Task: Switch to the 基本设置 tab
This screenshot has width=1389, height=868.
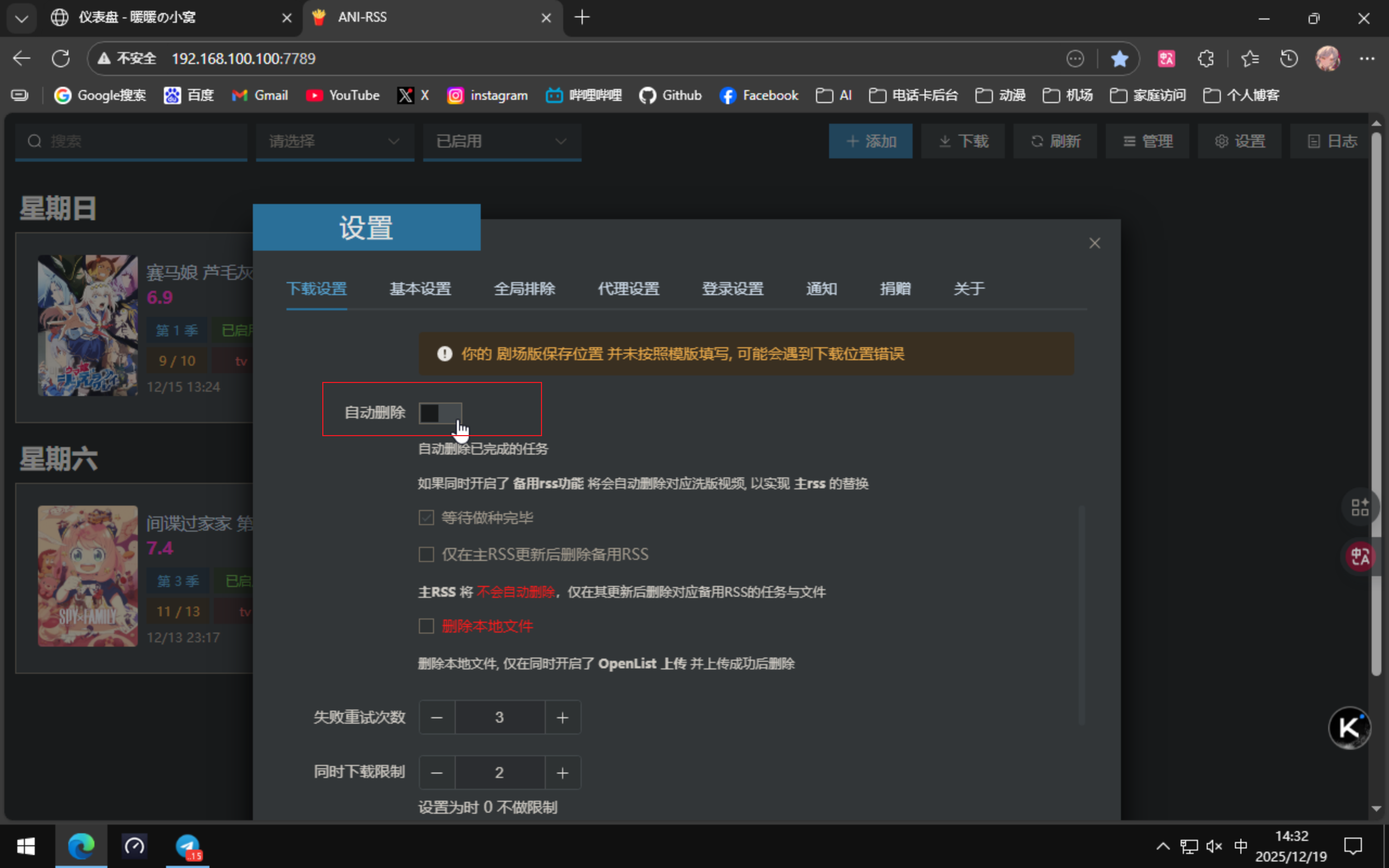Action: 419,289
